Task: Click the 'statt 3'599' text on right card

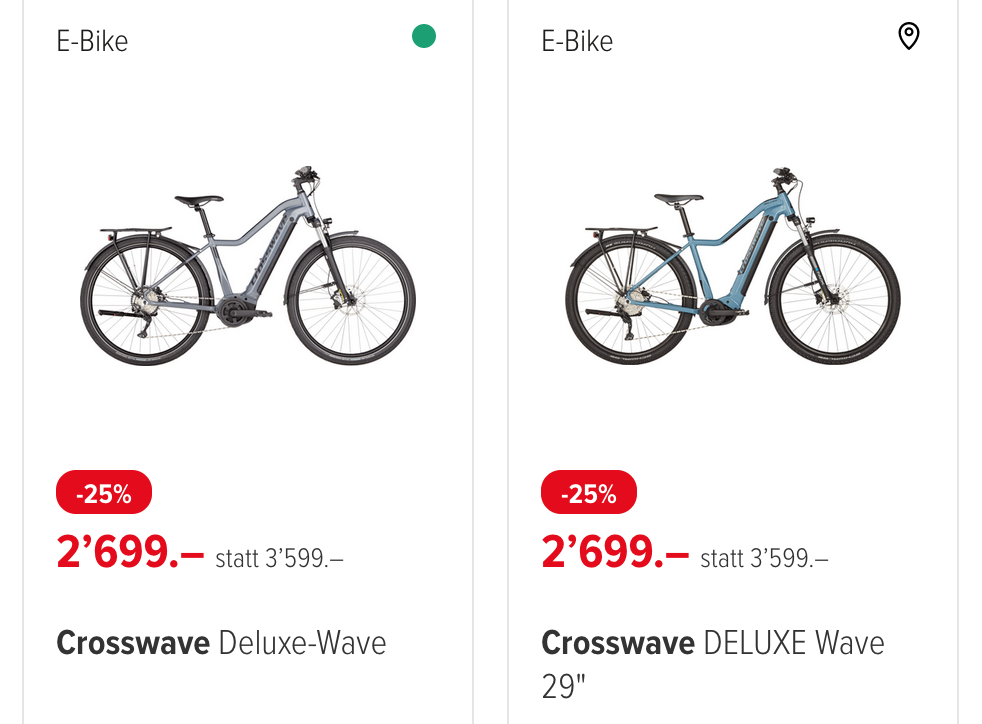Action: pos(764,558)
